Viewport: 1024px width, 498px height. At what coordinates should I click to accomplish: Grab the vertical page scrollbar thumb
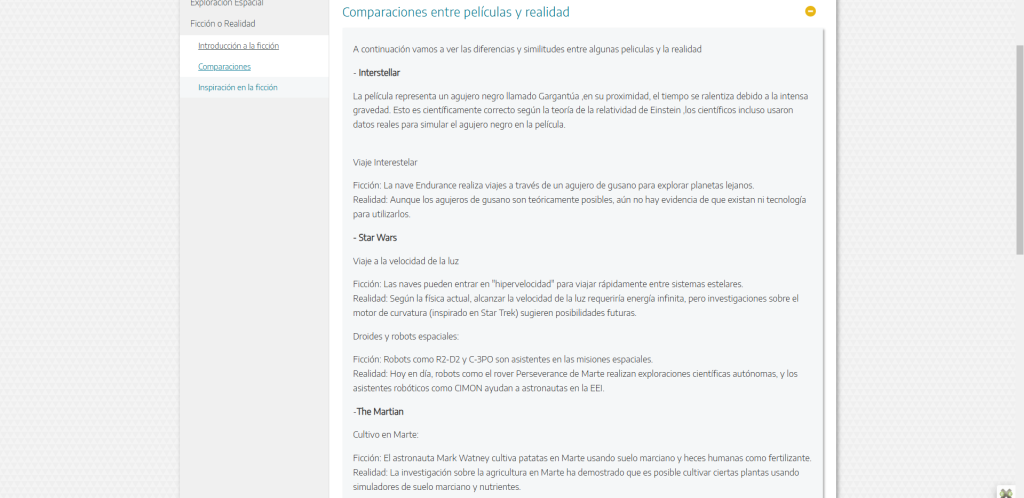click(1019, 149)
